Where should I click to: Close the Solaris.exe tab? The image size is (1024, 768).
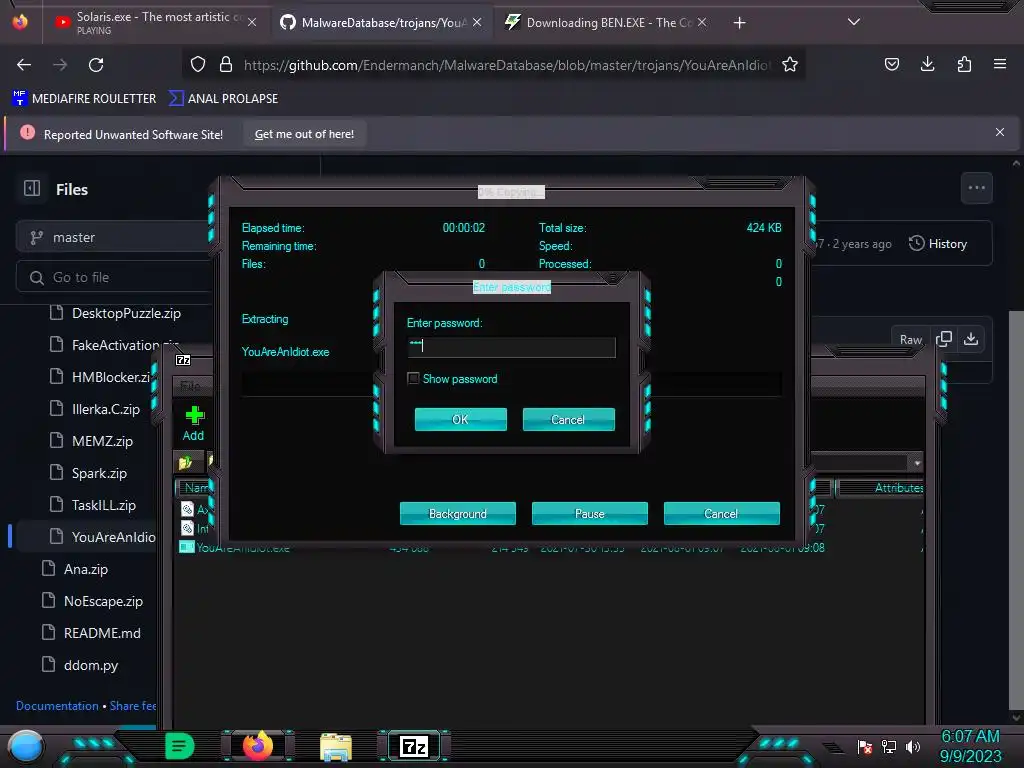[x=252, y=22]
